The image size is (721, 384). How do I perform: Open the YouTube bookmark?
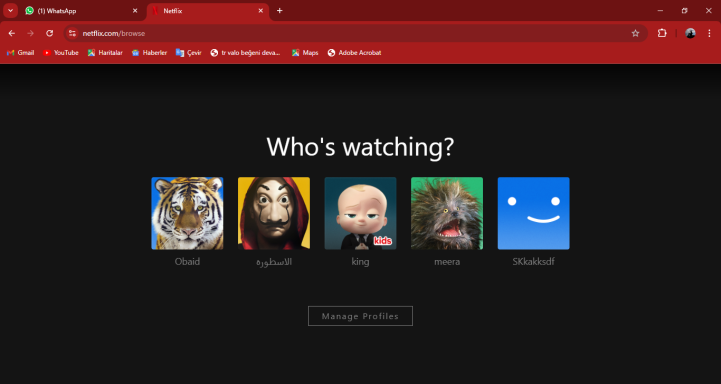[61, 53]
